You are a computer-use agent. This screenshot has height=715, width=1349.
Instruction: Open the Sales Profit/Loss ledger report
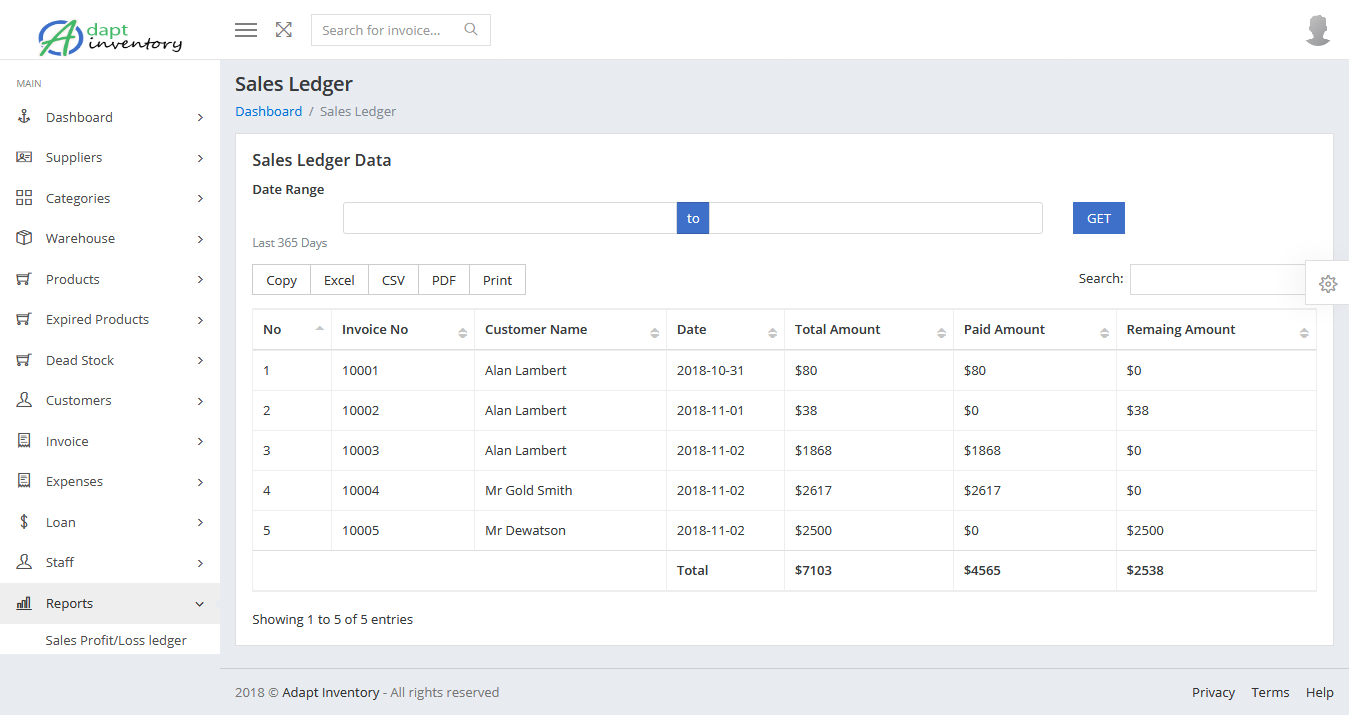click(x=115, y=640)
